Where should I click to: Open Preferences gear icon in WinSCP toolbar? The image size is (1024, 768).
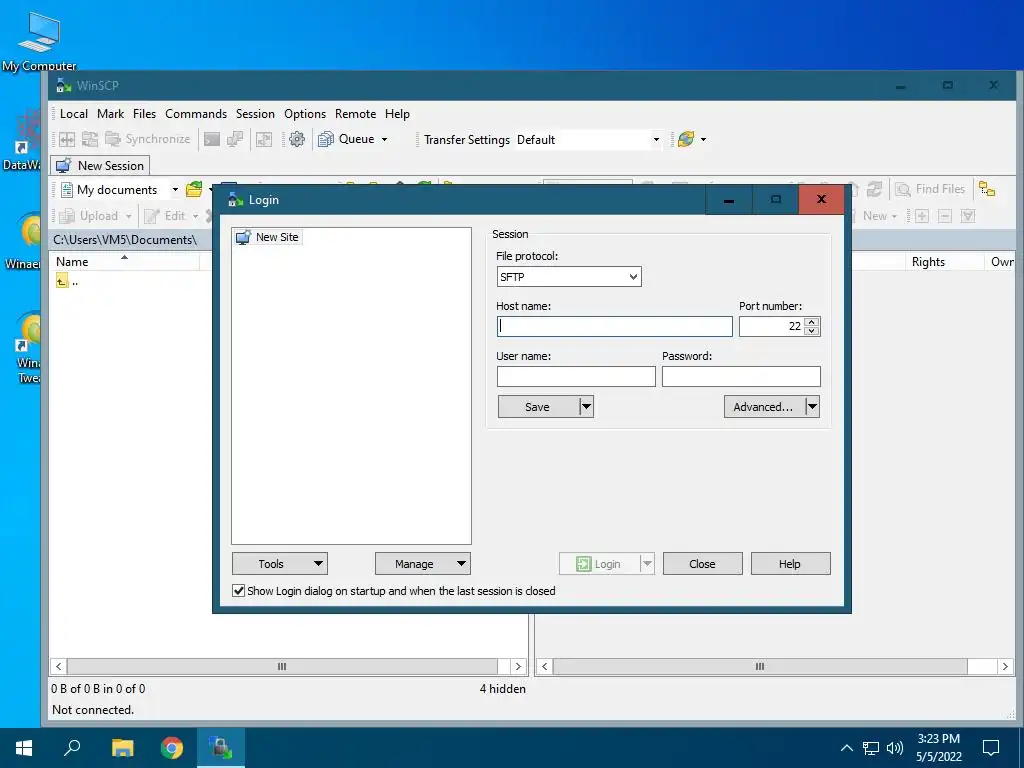point(297,139)
